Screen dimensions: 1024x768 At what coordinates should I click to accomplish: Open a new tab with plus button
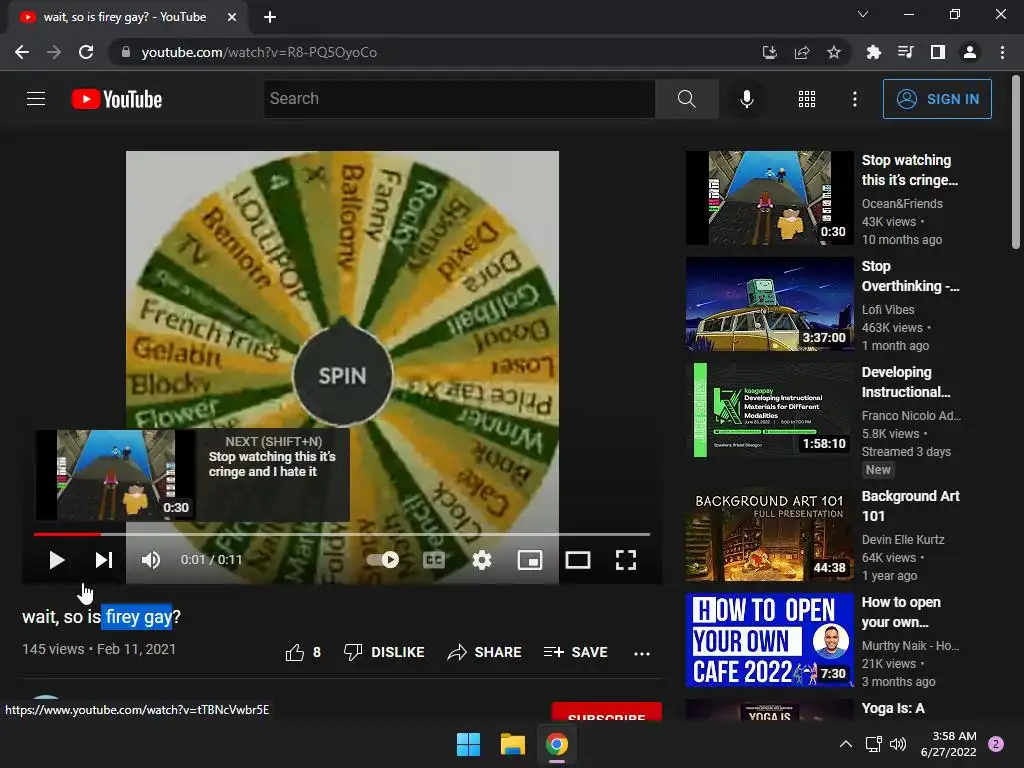click(x=270, y=17)
